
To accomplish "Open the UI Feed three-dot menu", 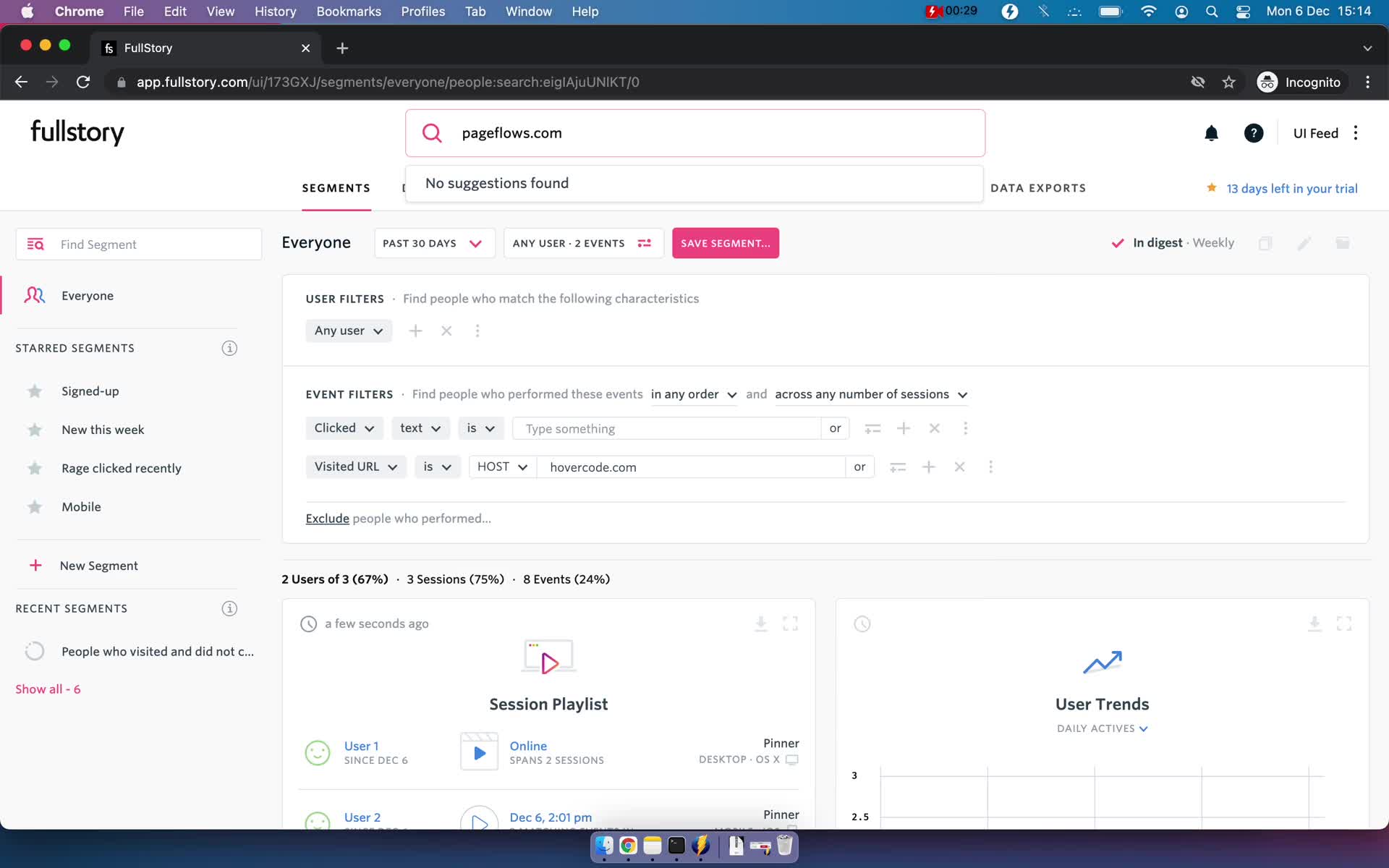I will pyautogui.click(x=1356, y=133).
